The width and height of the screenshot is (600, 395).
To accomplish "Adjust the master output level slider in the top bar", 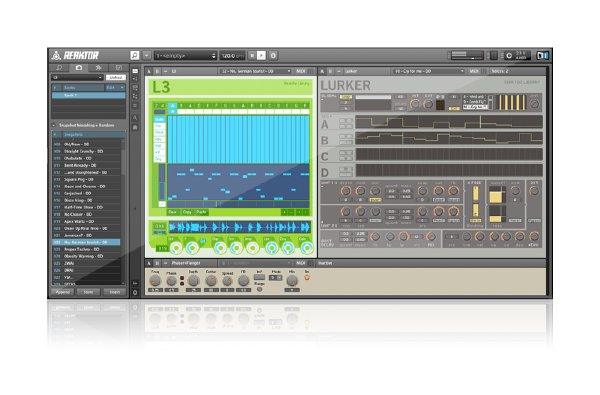I will point(467,55).
